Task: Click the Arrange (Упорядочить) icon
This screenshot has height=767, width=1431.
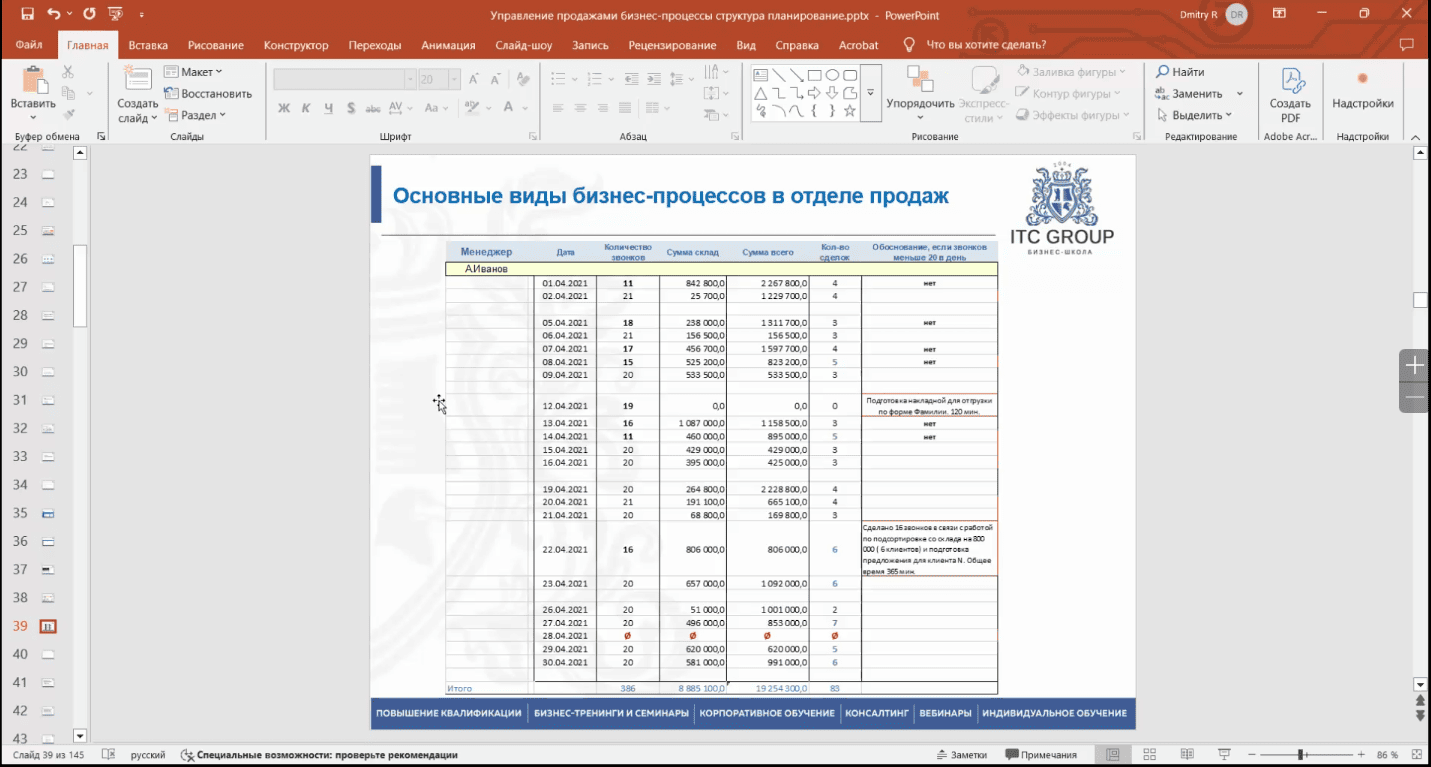Action: (x=919, y=82)
